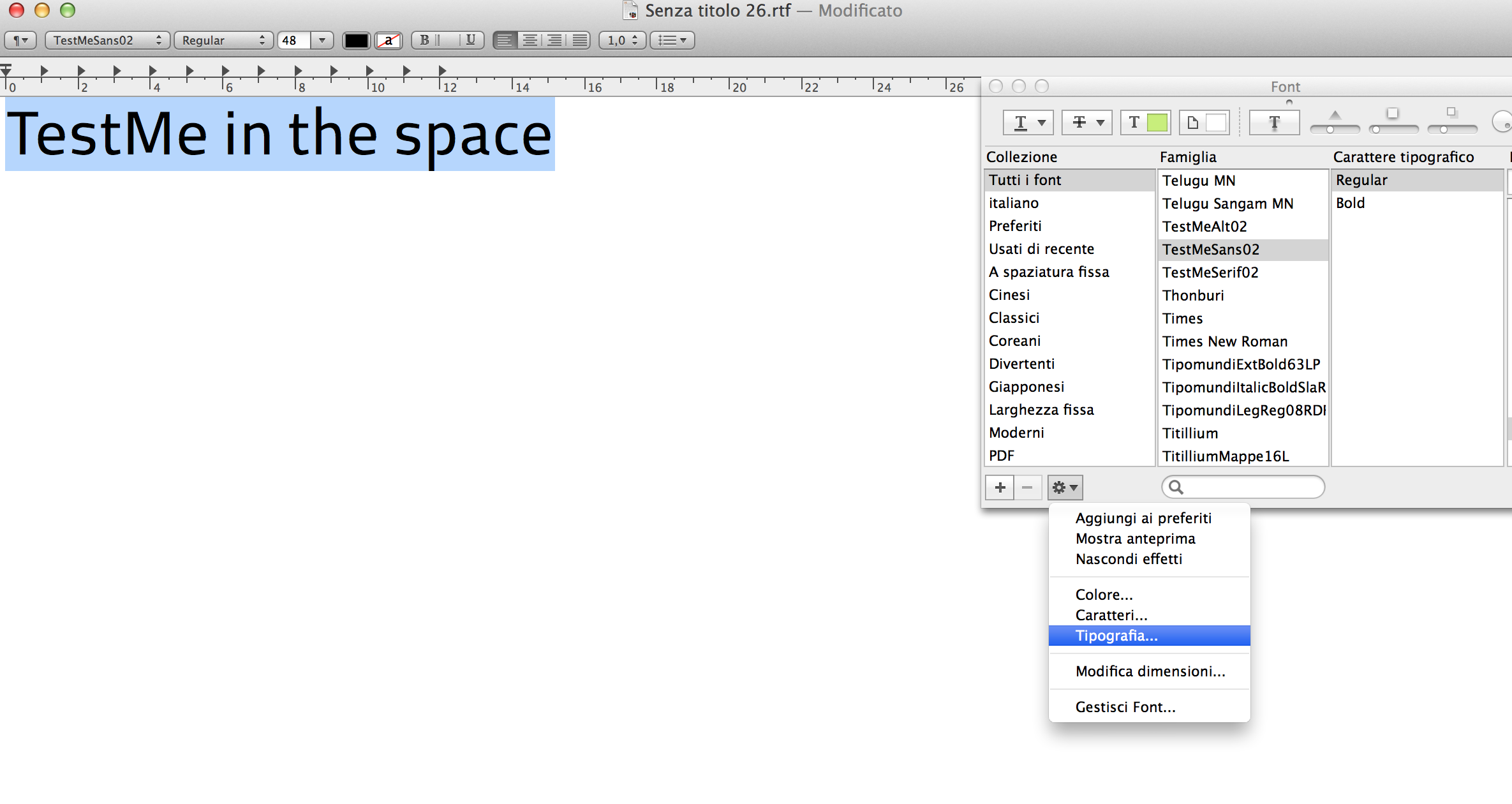Open the underline style dropdown in Font panel

(1028, 123)
